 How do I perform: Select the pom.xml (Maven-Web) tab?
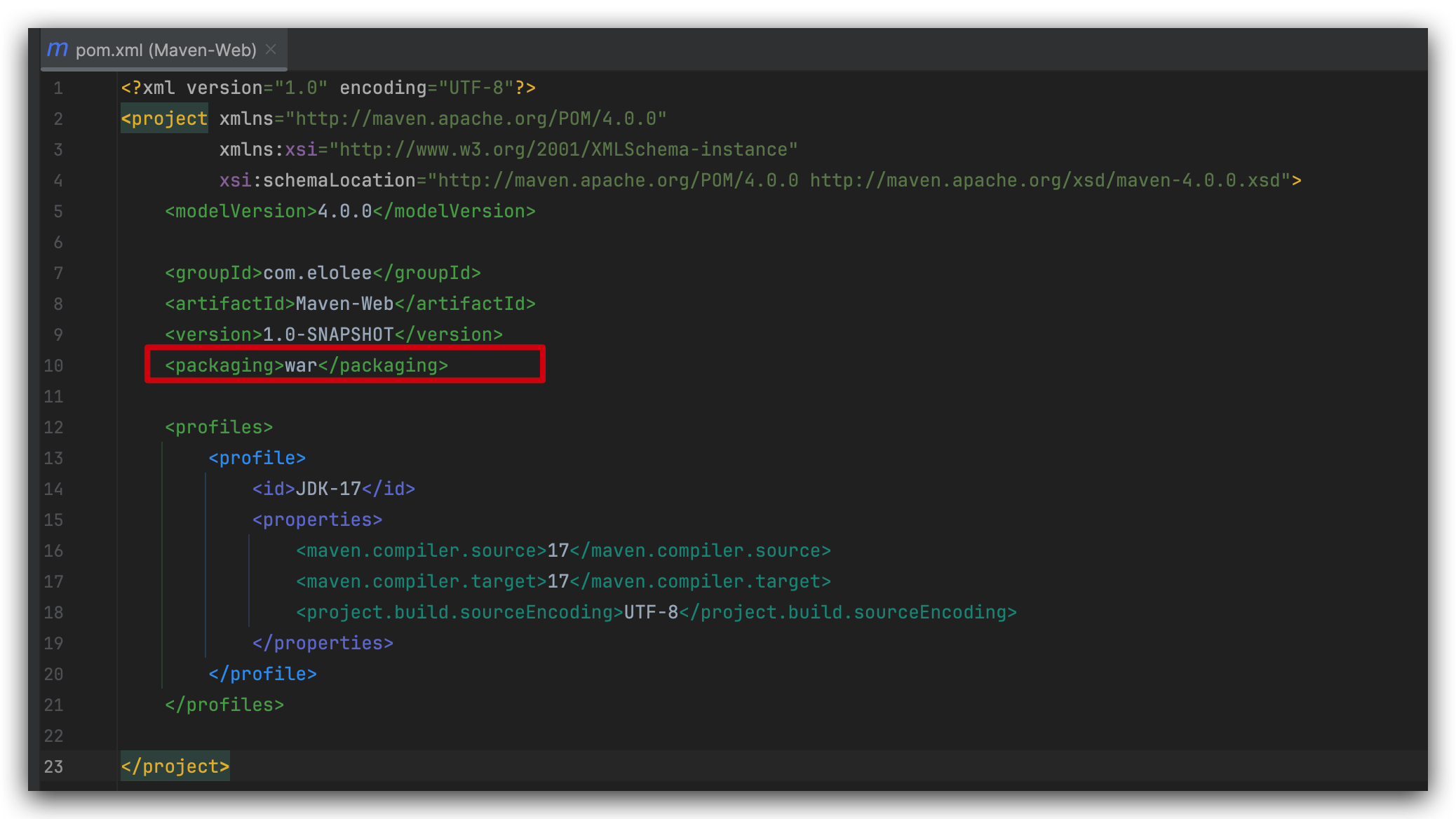click(x=164, y=50)
